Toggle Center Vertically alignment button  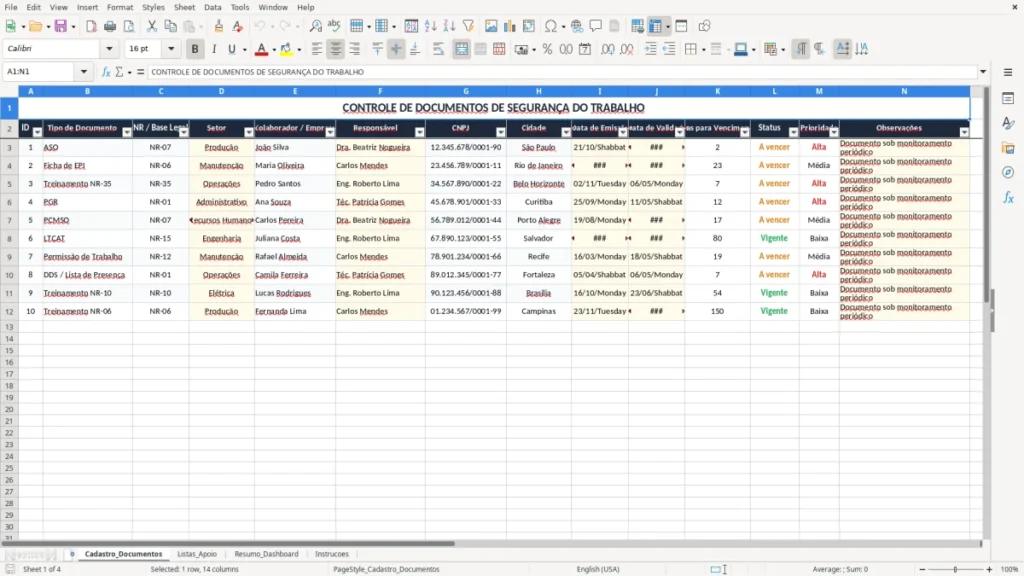point(396,49)
